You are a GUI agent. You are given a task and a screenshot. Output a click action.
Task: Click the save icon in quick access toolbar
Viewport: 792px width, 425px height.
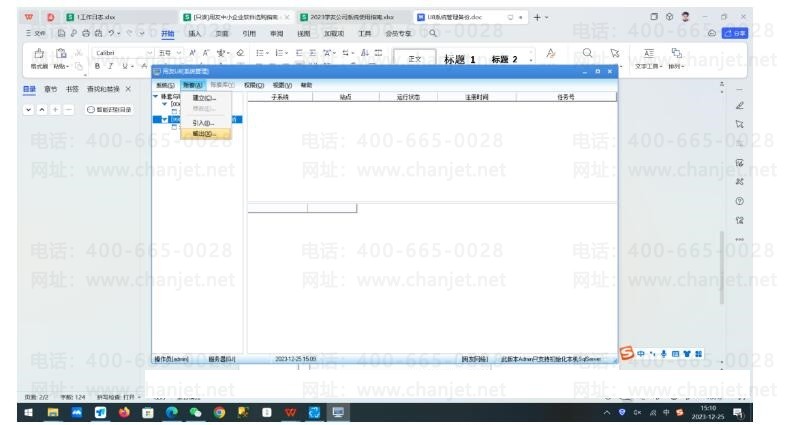[x=61, y=33]
